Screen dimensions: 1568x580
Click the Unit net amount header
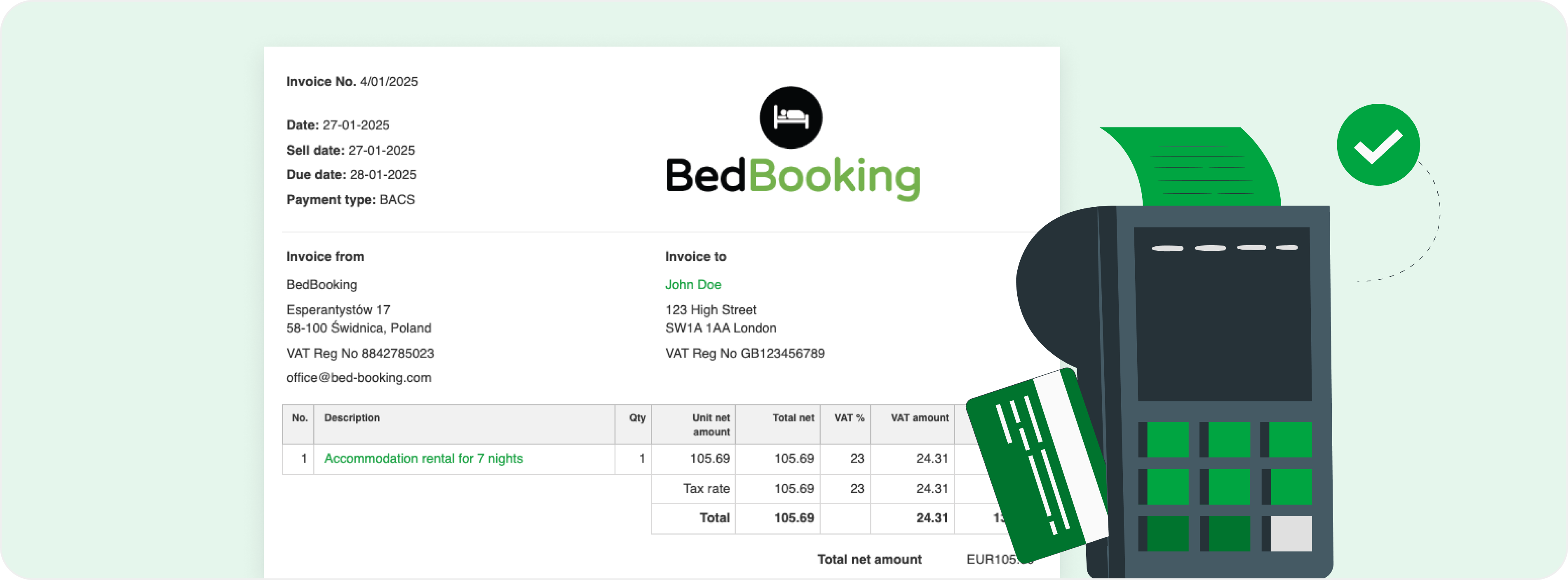click(x=711, y=425)
